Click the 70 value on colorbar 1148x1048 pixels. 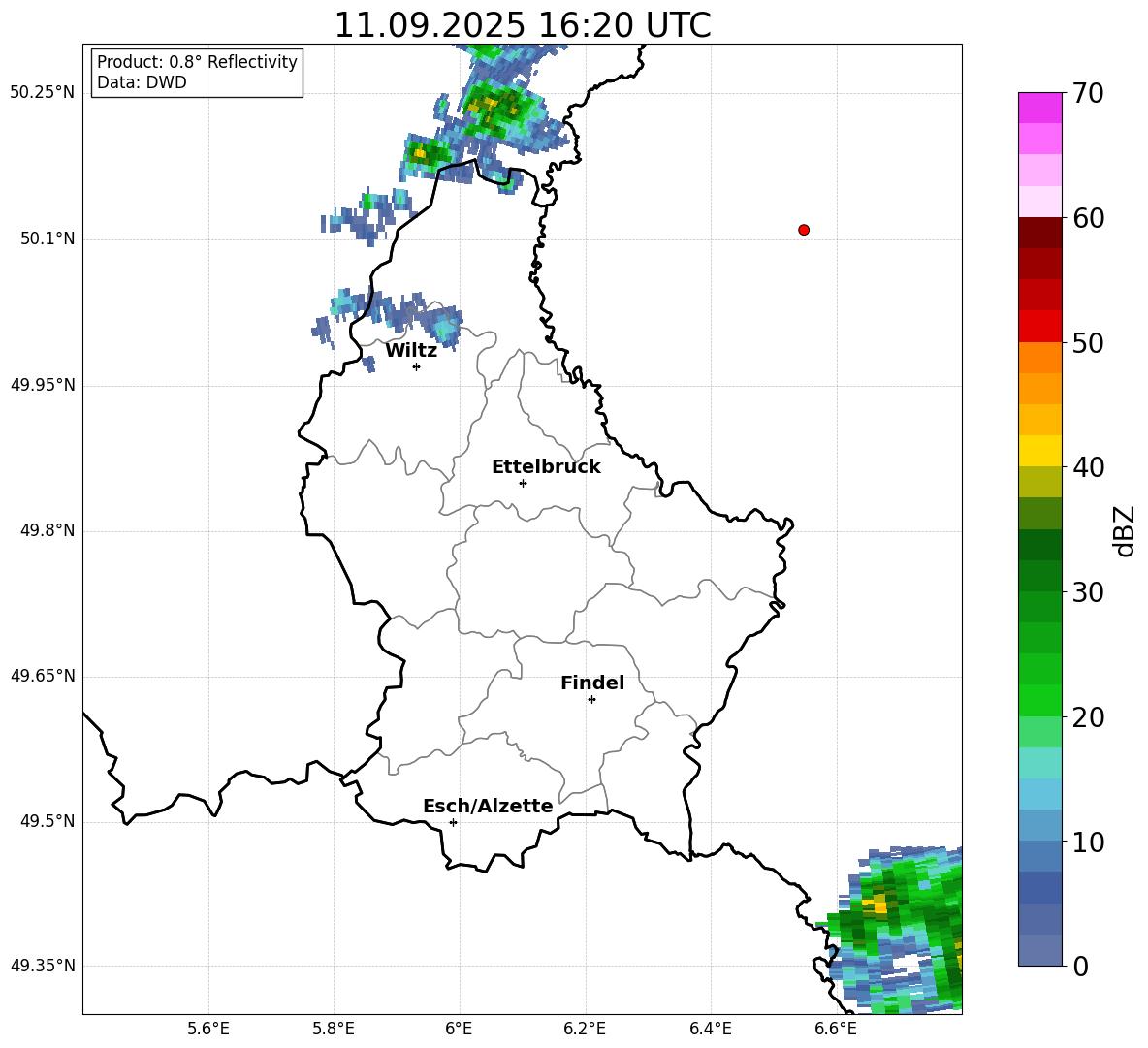(x=1088, y=93)
